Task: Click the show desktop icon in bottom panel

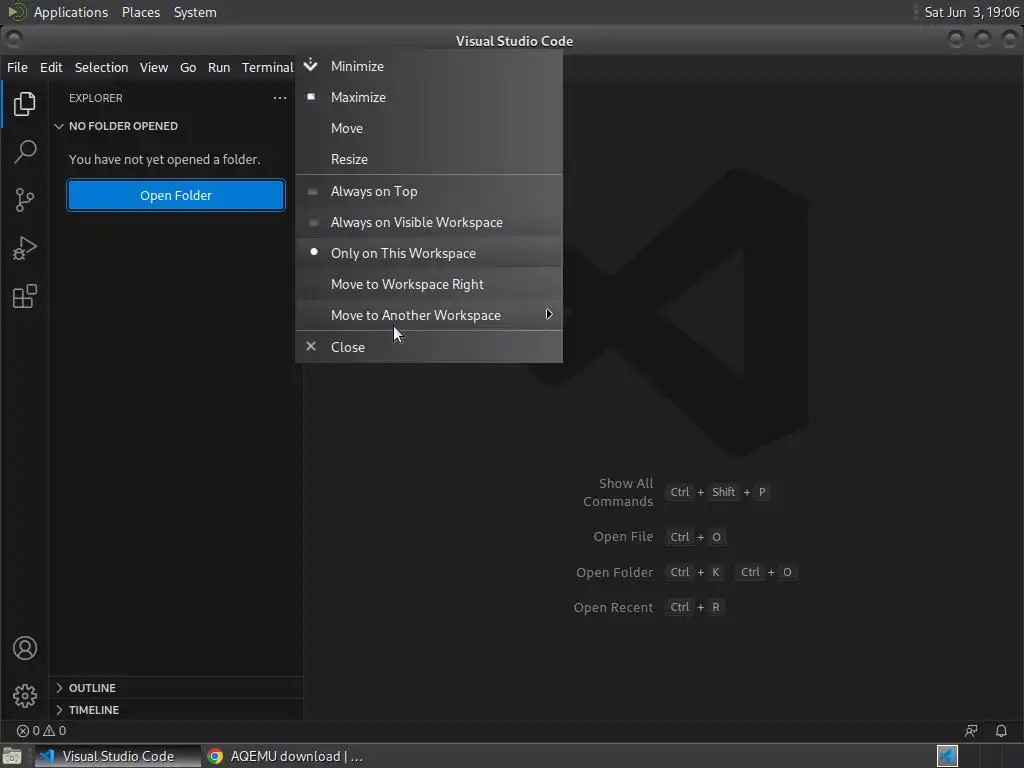Action: [12, 756]
